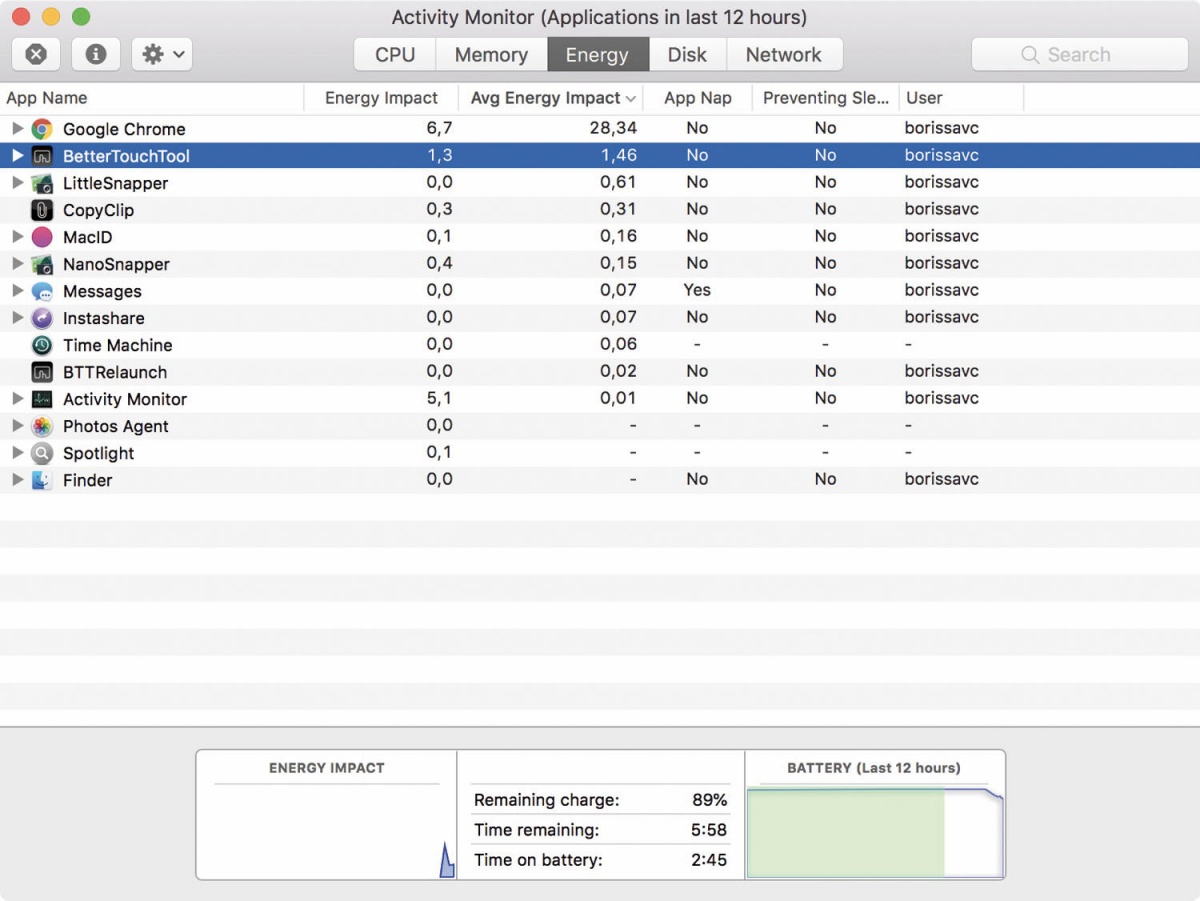This screenshot has width=1200, height=901.
Task: Click the Messages speech bubble icon
Action: [42, 291]
